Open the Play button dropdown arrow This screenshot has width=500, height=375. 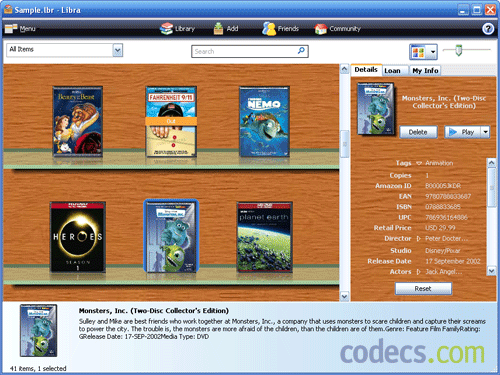click(x=485, y=132)
